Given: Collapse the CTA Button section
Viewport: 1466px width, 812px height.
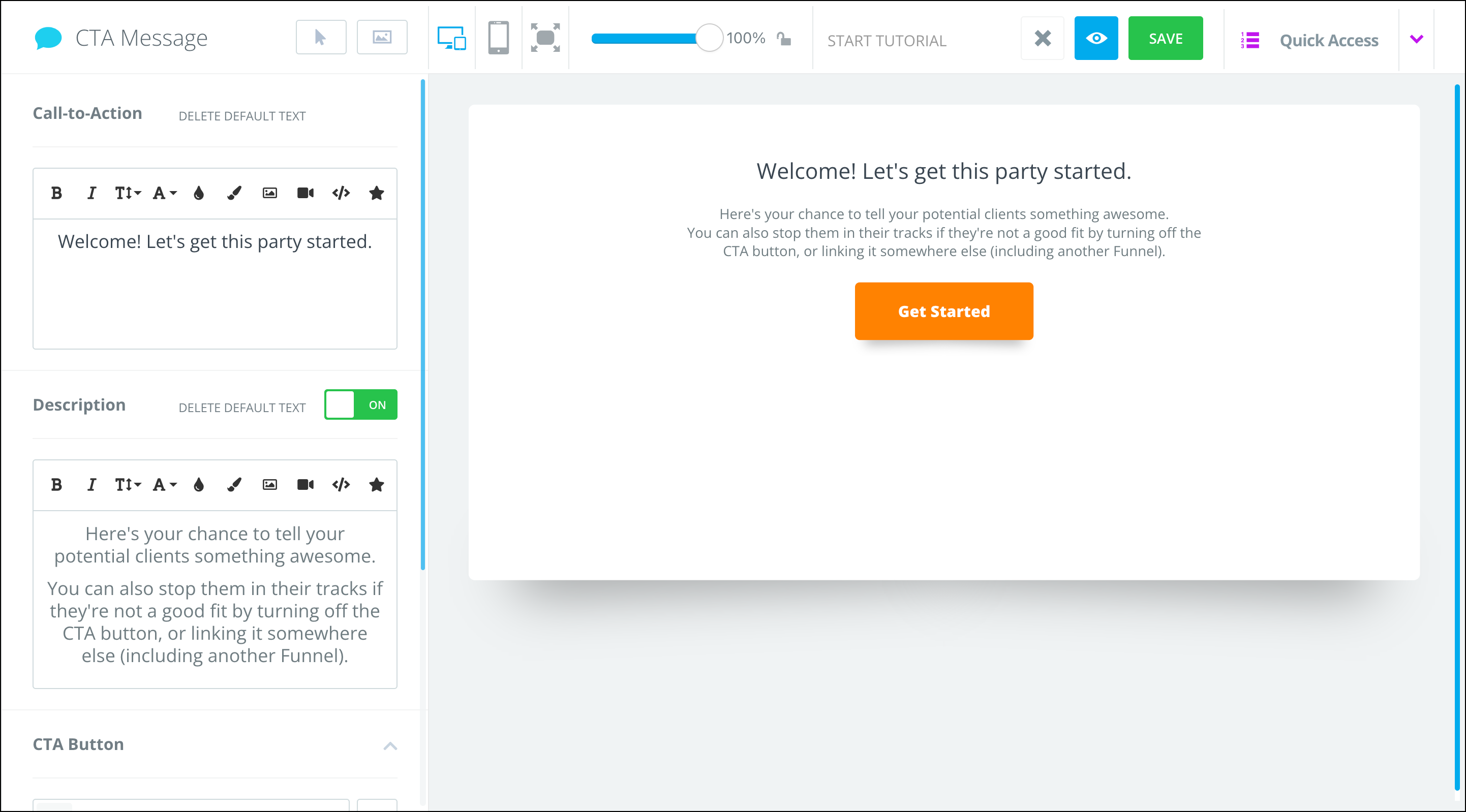Looking at the screenshot, I should (390, 746).
